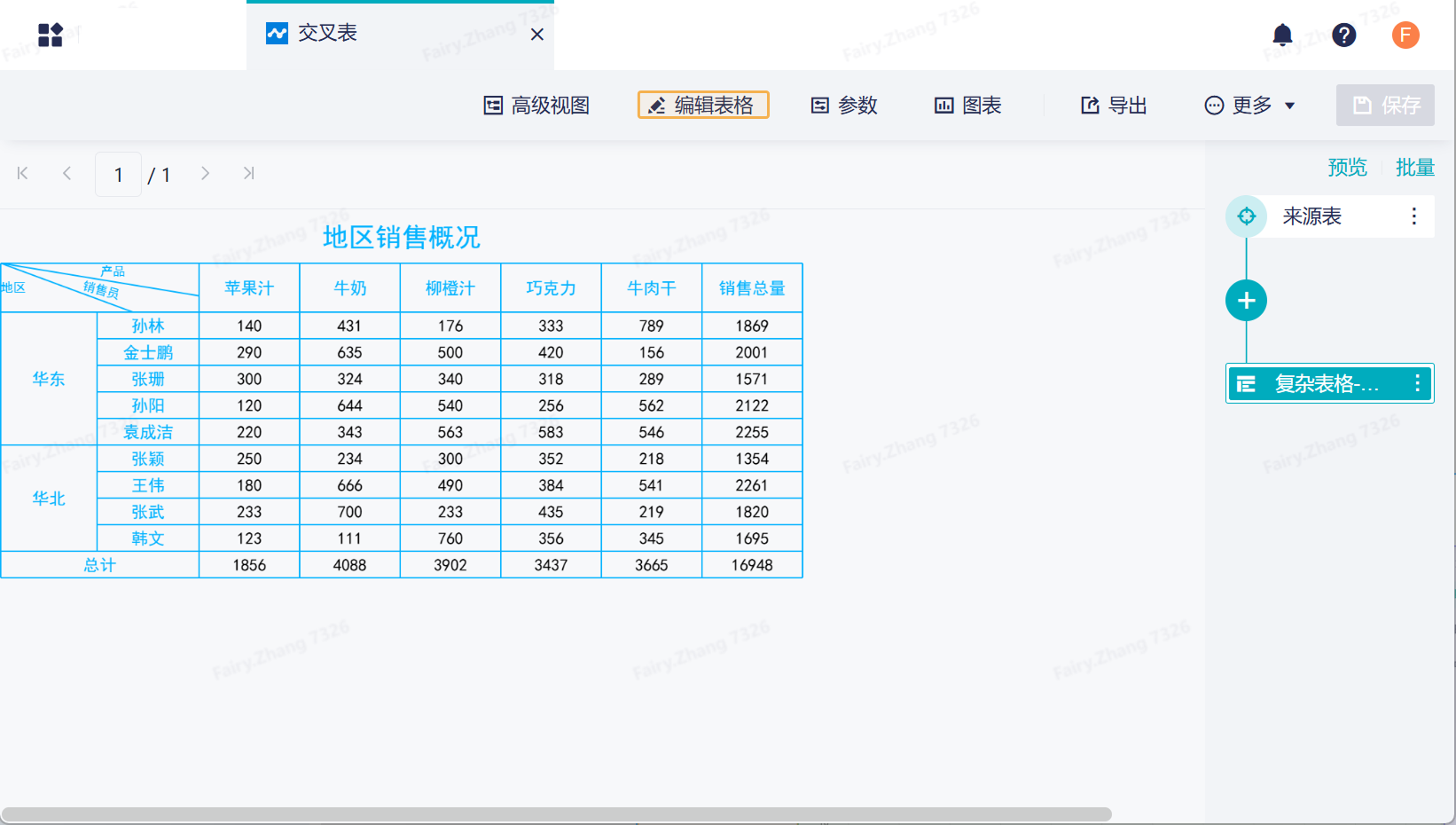Click the 张珊 salesperson cell
The image size is (1456, 825).
coord(148,379)
